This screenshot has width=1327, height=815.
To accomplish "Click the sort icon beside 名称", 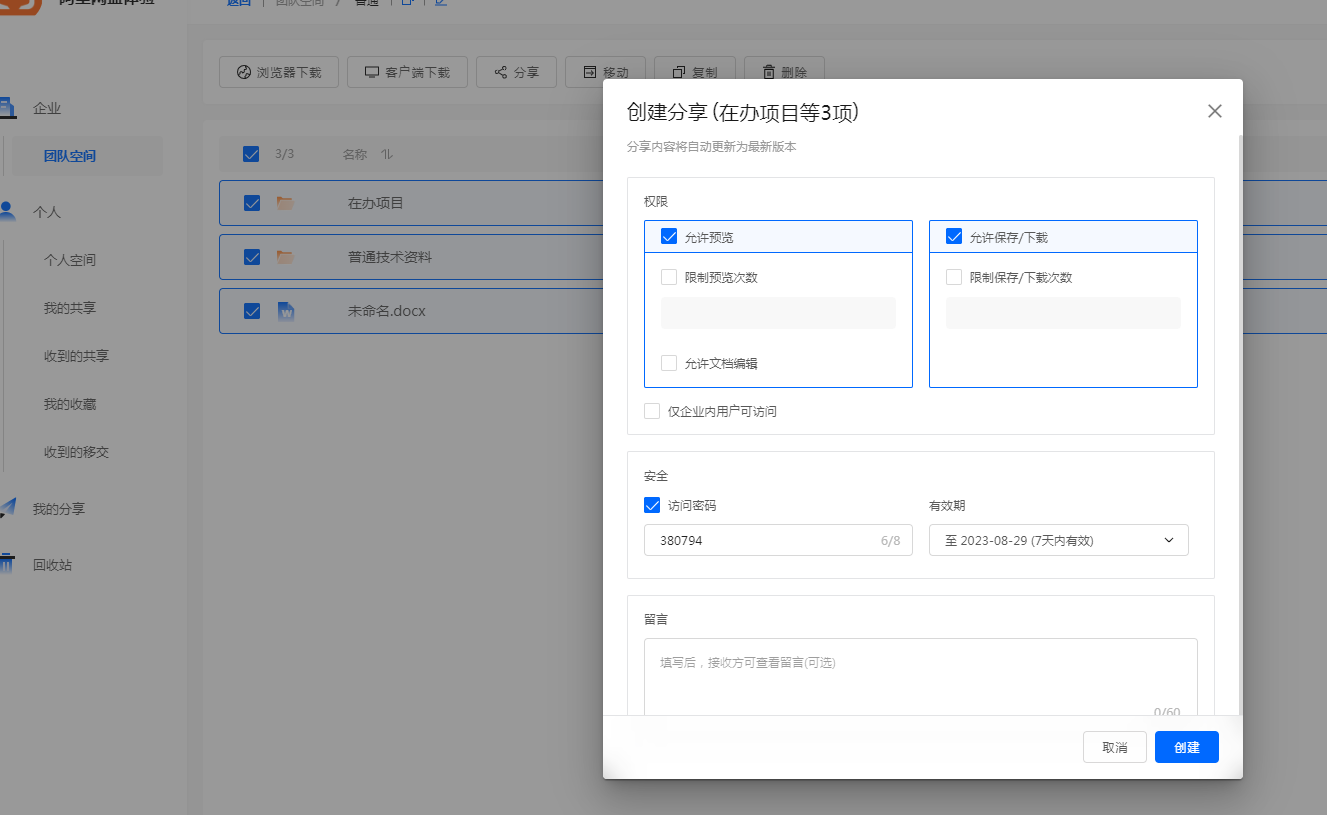I will 387,154.
